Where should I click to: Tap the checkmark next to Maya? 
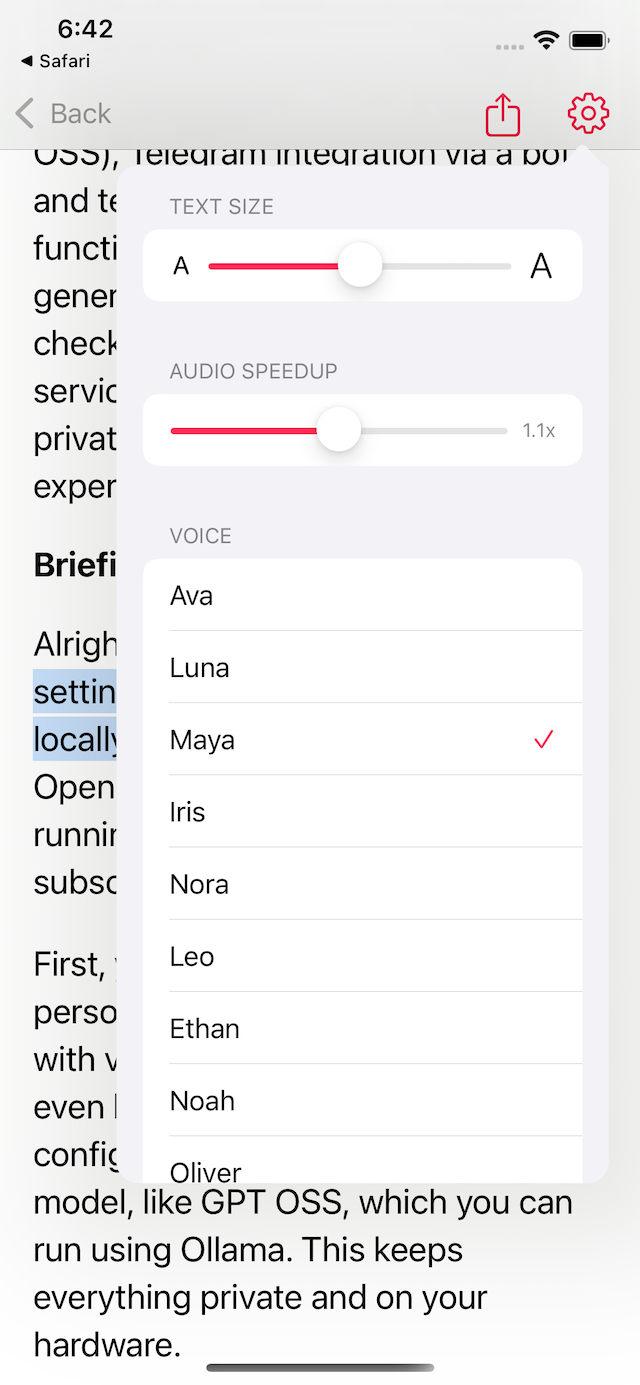(x=543, y=739)
